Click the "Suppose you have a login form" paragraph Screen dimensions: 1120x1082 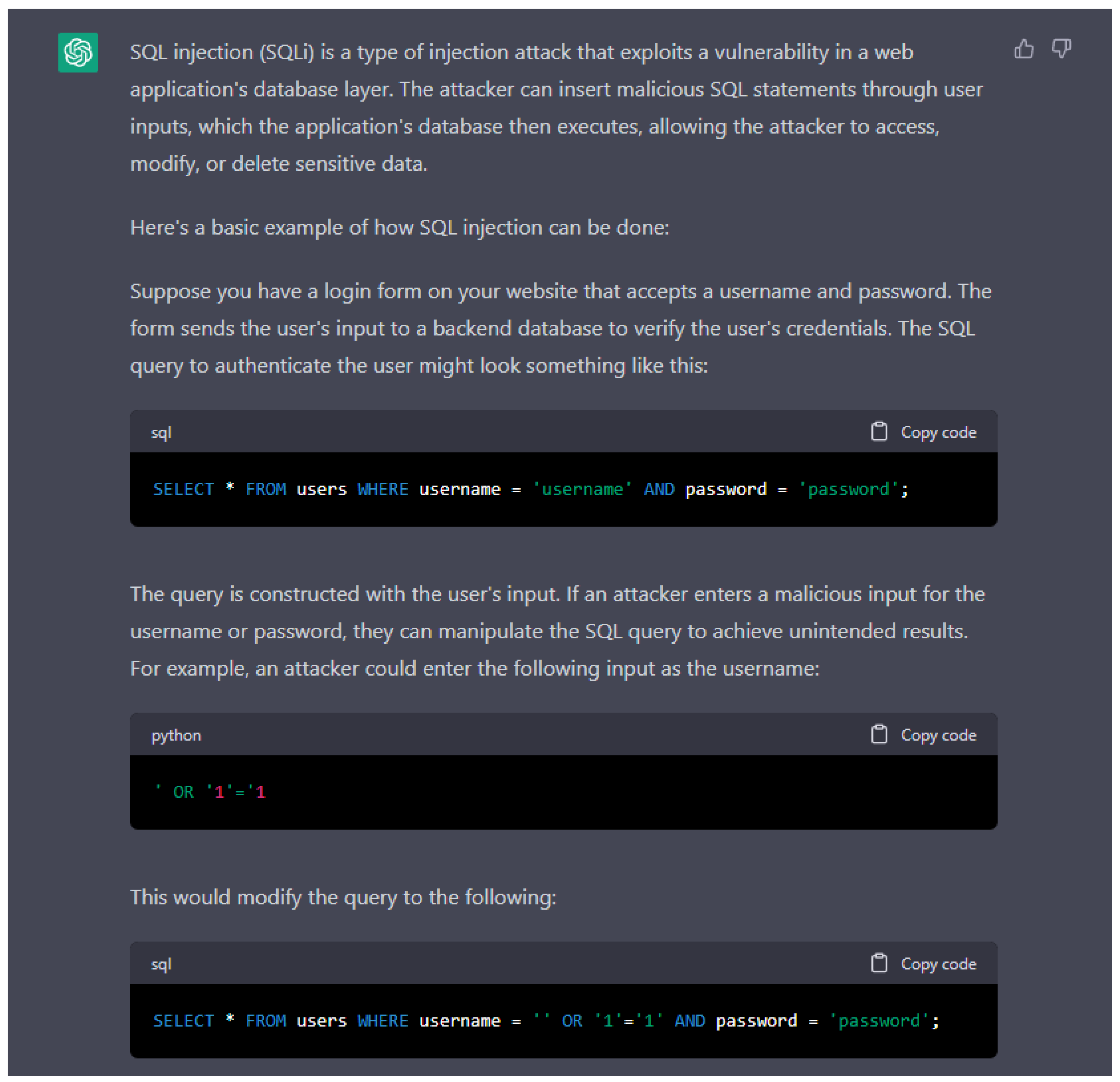pos(560,328)
